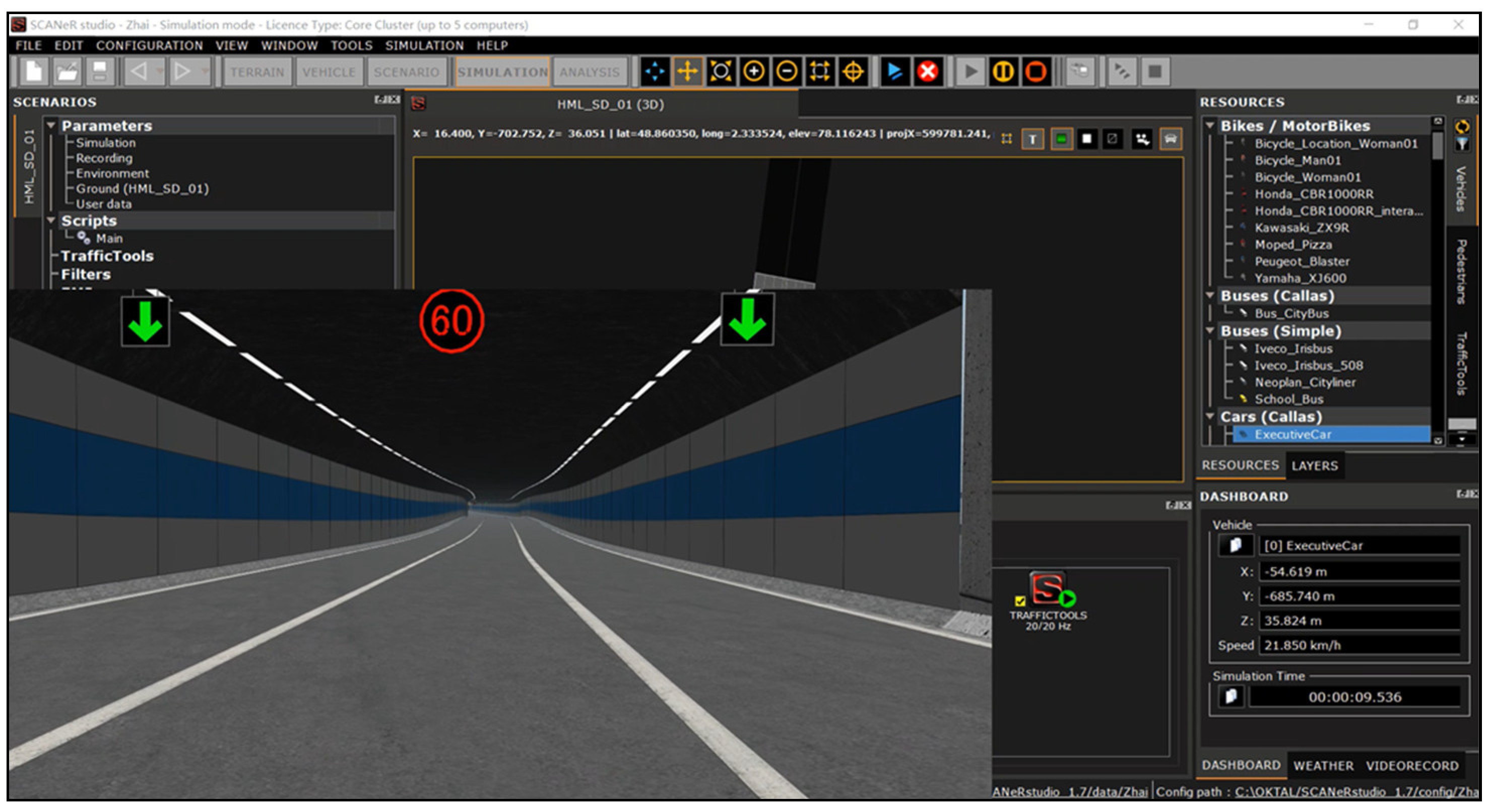Select School_Bus in resources list
This screenshot has width=1490, height=812.
coord(1289,399)
